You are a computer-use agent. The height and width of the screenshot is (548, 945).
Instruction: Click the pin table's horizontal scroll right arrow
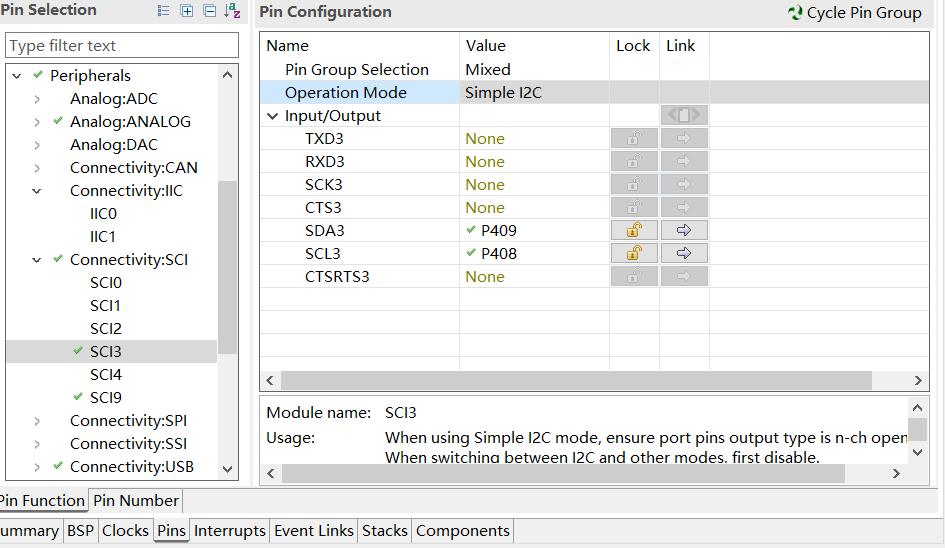(918, 380)
